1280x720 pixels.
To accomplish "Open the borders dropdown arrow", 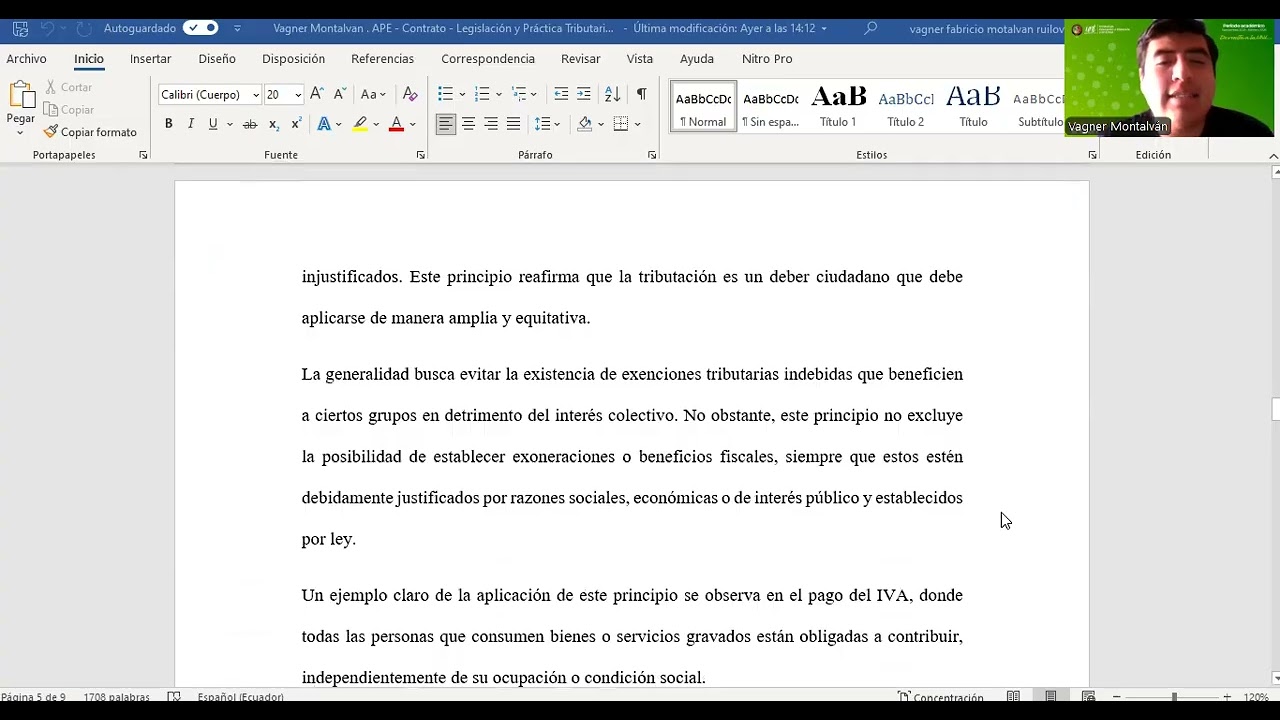I will (637, 124).
